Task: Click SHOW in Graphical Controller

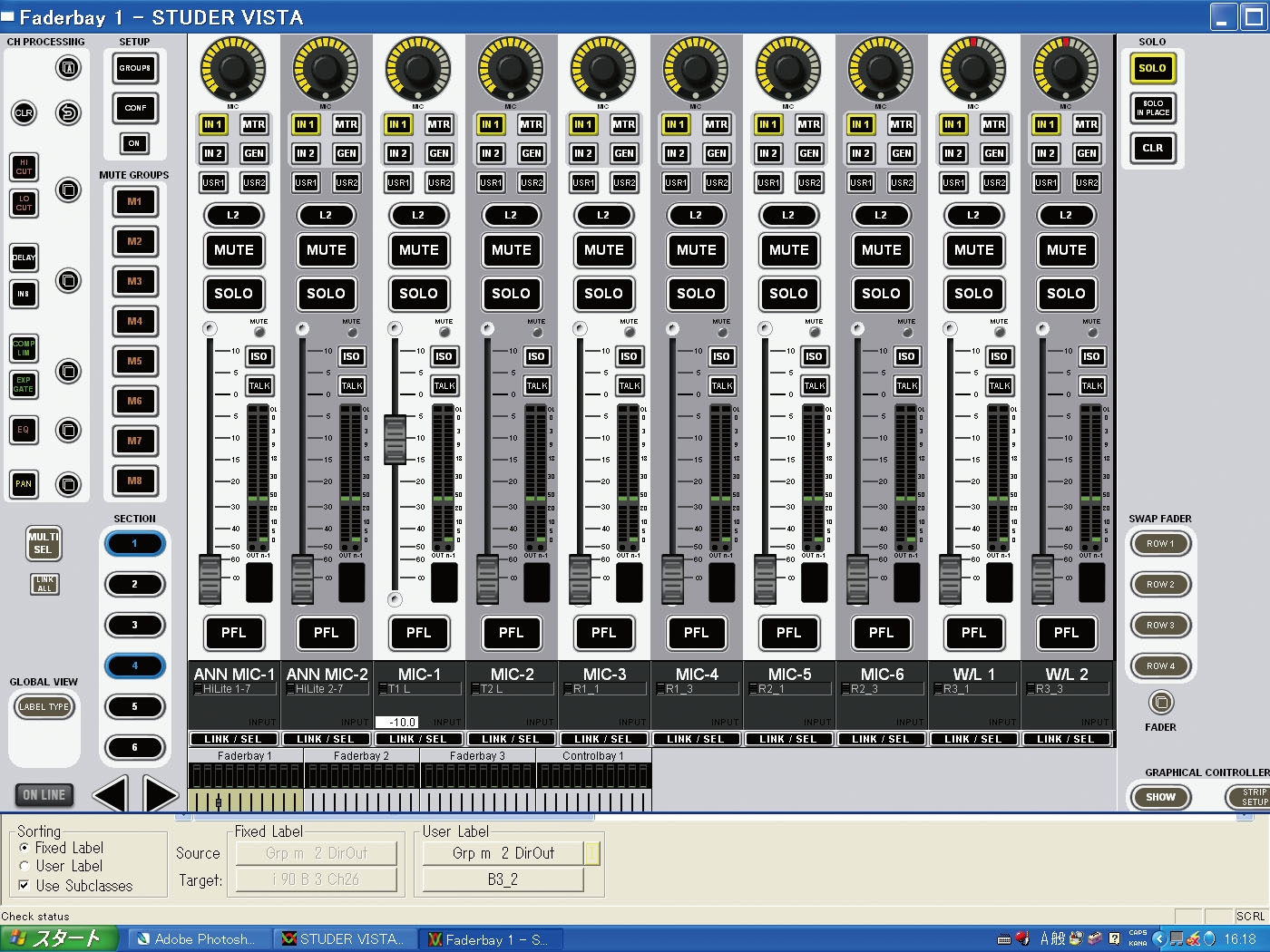Action: click(x=1160, y=797)
